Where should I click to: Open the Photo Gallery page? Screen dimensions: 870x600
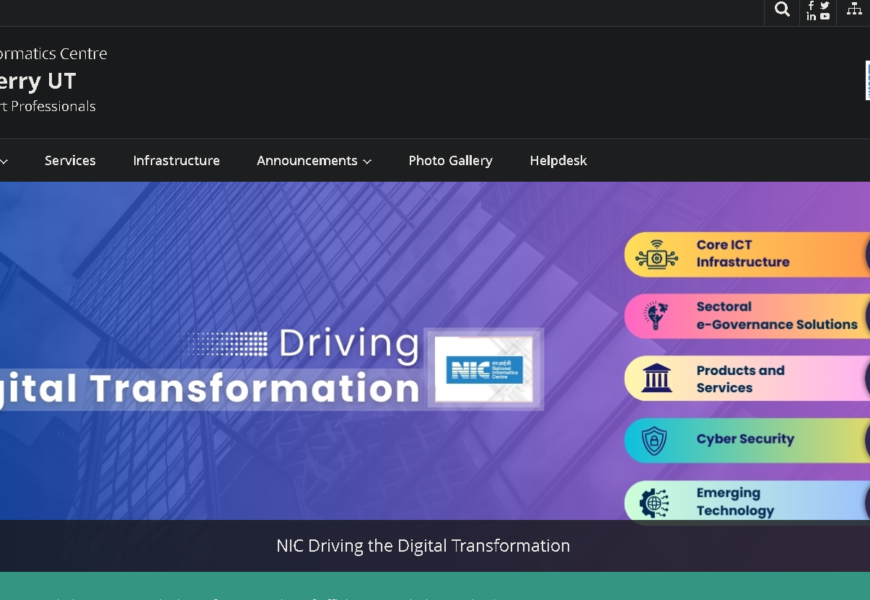point(450,161)
